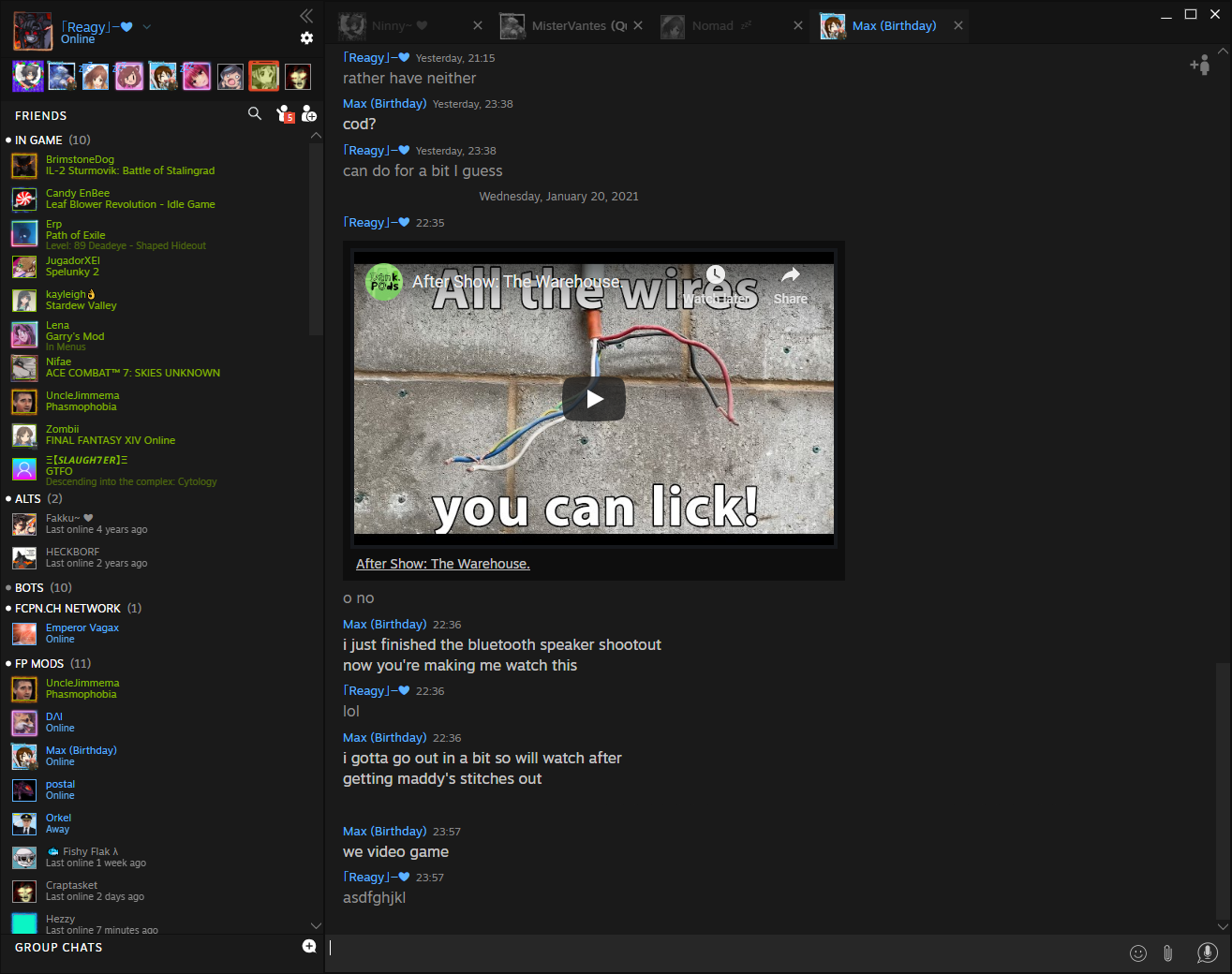Select friend Craptasket
The height and width of the screenshot is (974, 1232).
coord(159,892)
